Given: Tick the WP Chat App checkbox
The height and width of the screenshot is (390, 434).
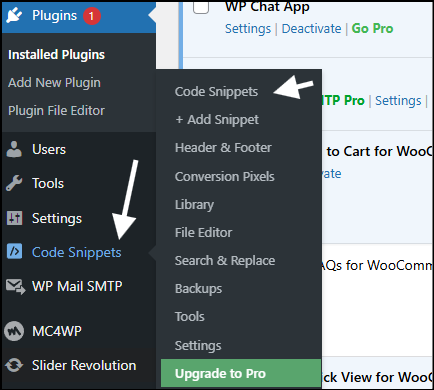Looking at the screenshot, I should 201,7.
